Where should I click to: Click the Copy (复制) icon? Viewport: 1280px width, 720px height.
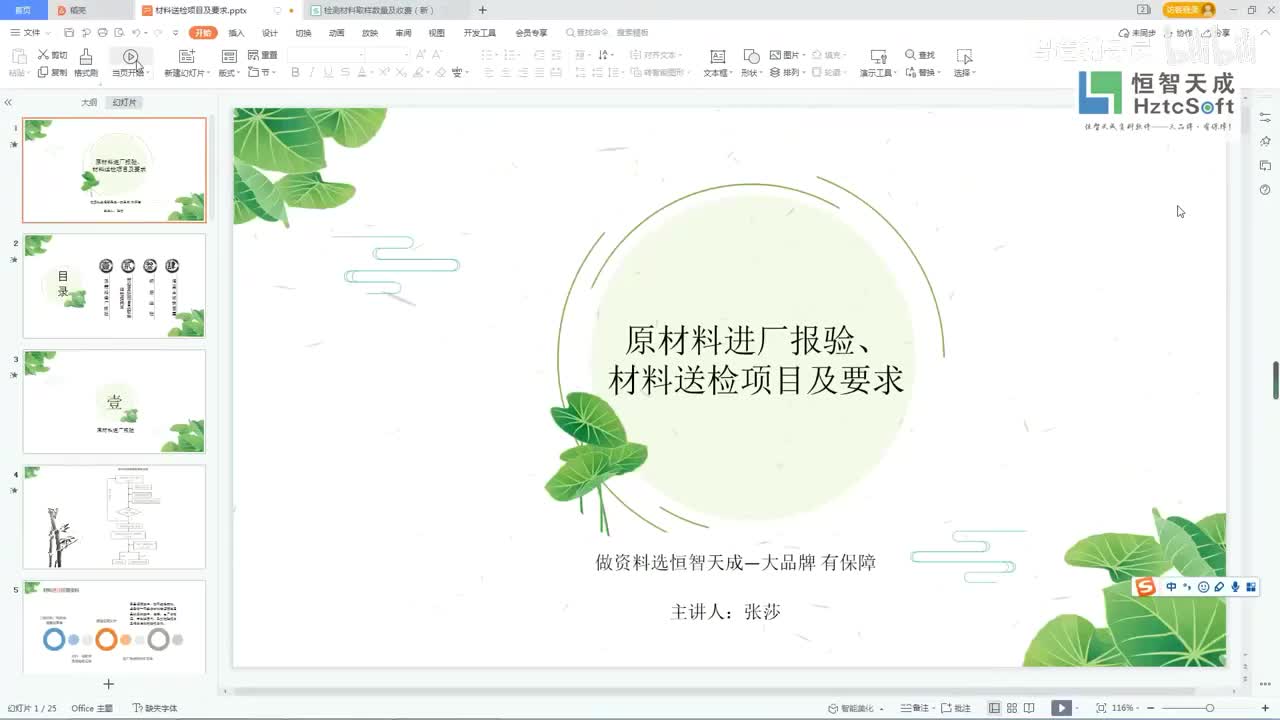pos(43,73)
